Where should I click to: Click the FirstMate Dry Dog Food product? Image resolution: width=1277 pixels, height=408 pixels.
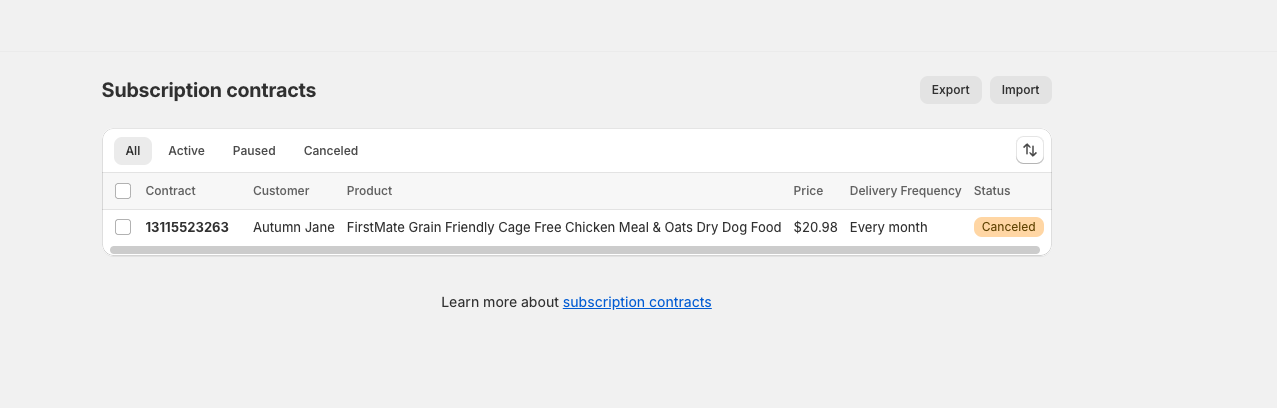pos(564,227)
